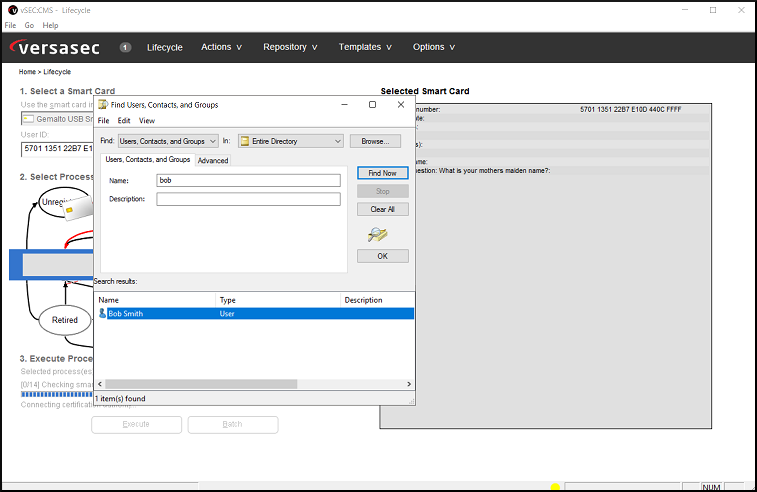This screenshot has height=492, width=757.
Task: Minimize the Find Users dialog
Action: click(344, 105)
